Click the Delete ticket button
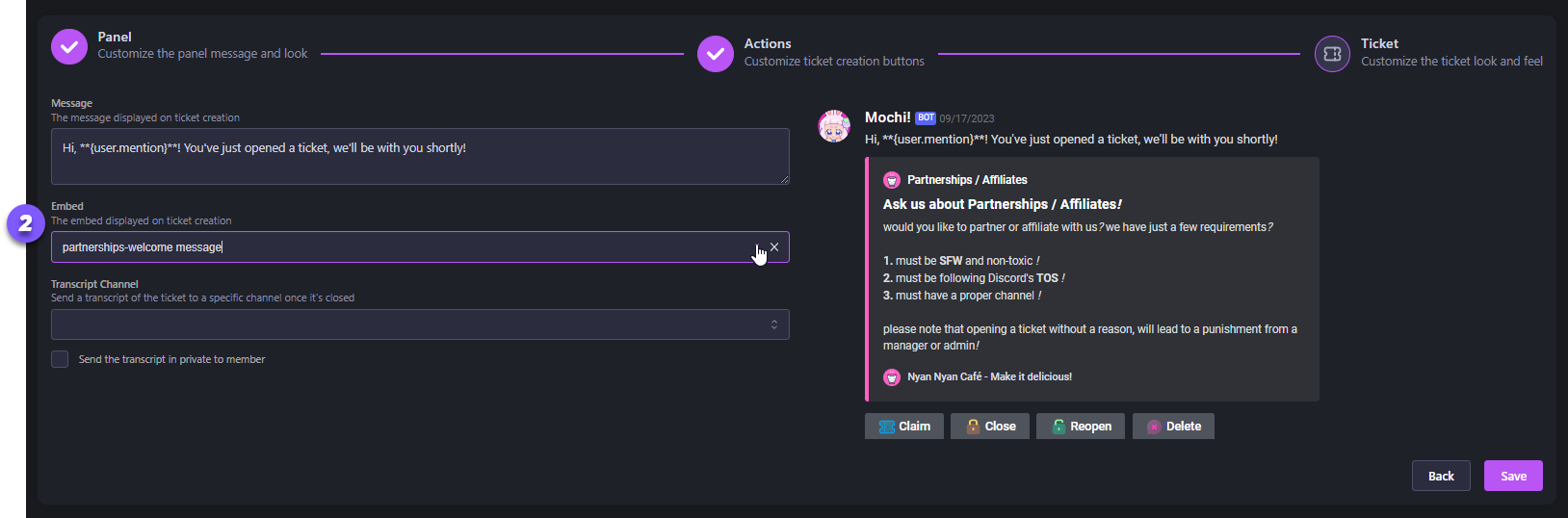The height and width of the screenshot is (518, 1568). (x=1173, y=427)
